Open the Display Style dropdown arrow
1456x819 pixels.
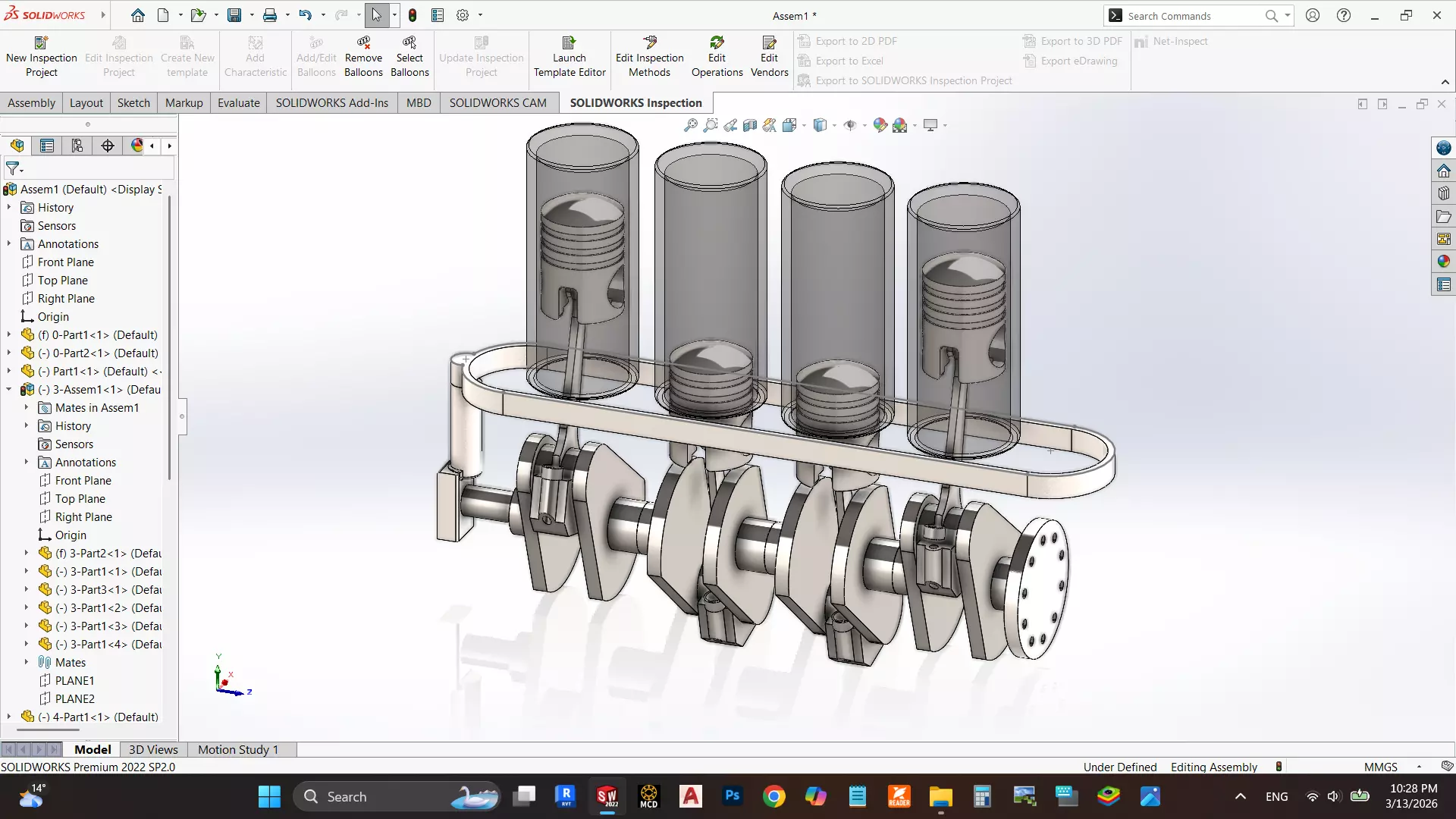834,126
